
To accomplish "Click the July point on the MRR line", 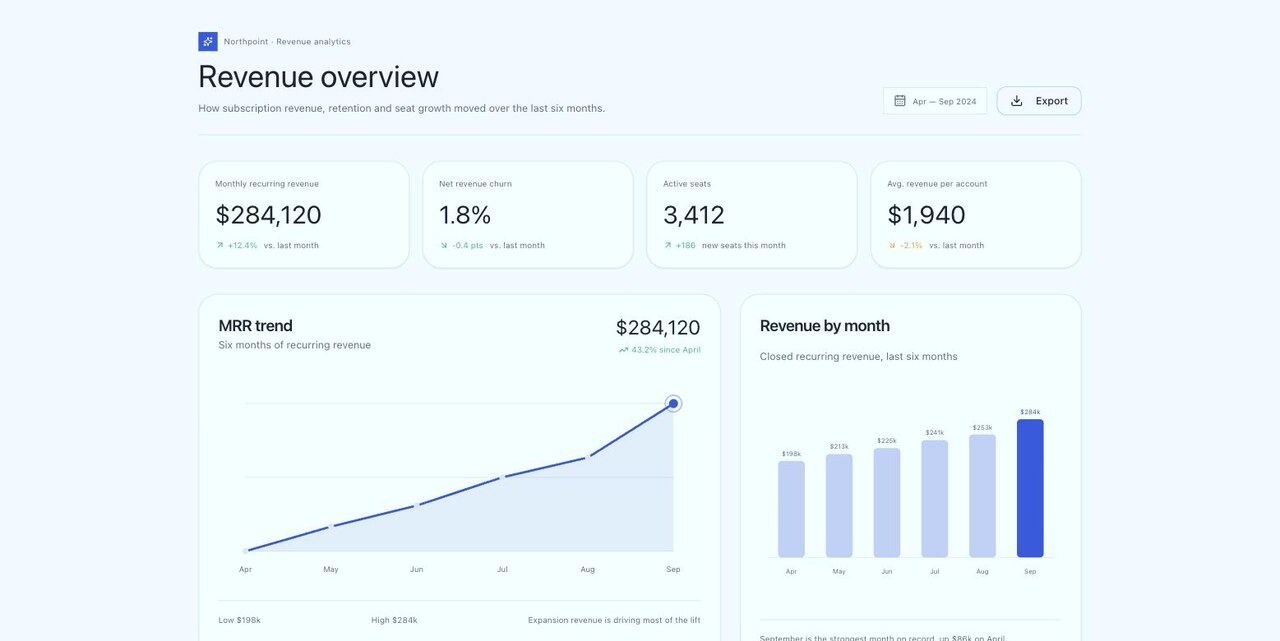I will point(502,478).
